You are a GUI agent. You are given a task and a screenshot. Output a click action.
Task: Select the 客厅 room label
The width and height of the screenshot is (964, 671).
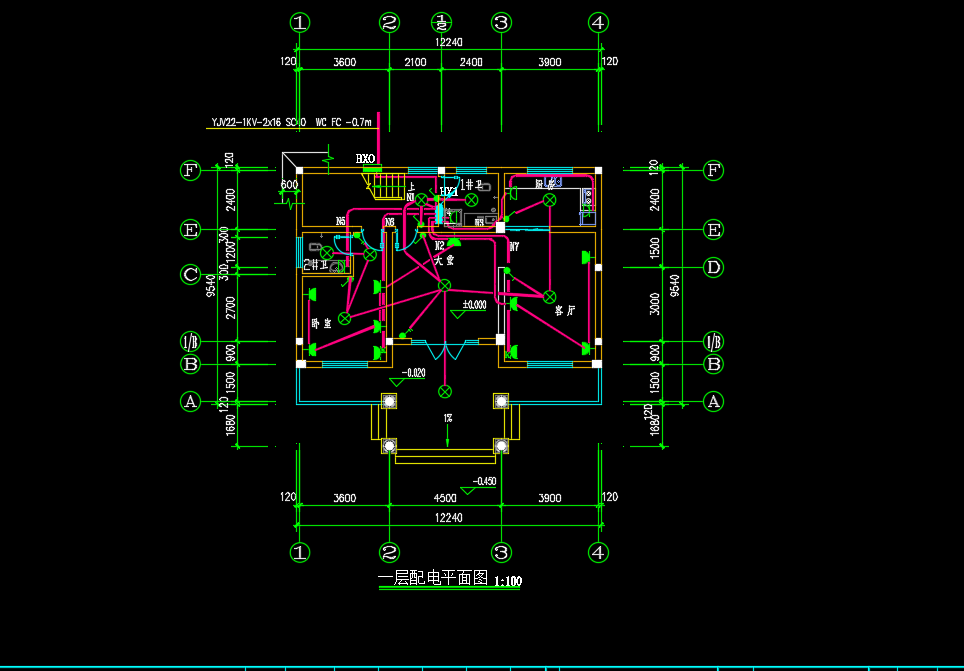564,311
